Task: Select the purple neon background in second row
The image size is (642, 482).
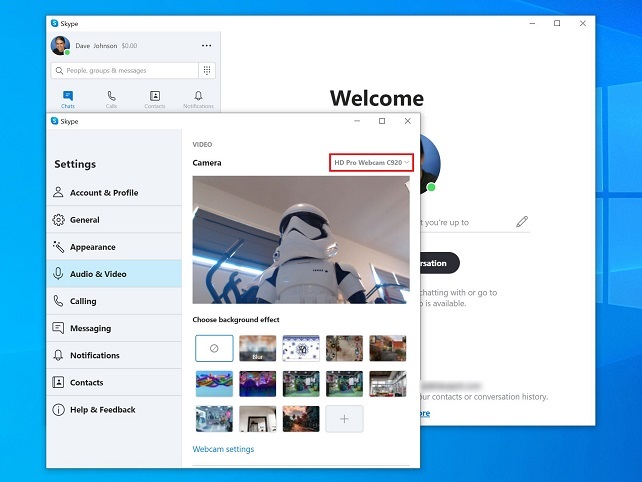Action: point(258,384)
